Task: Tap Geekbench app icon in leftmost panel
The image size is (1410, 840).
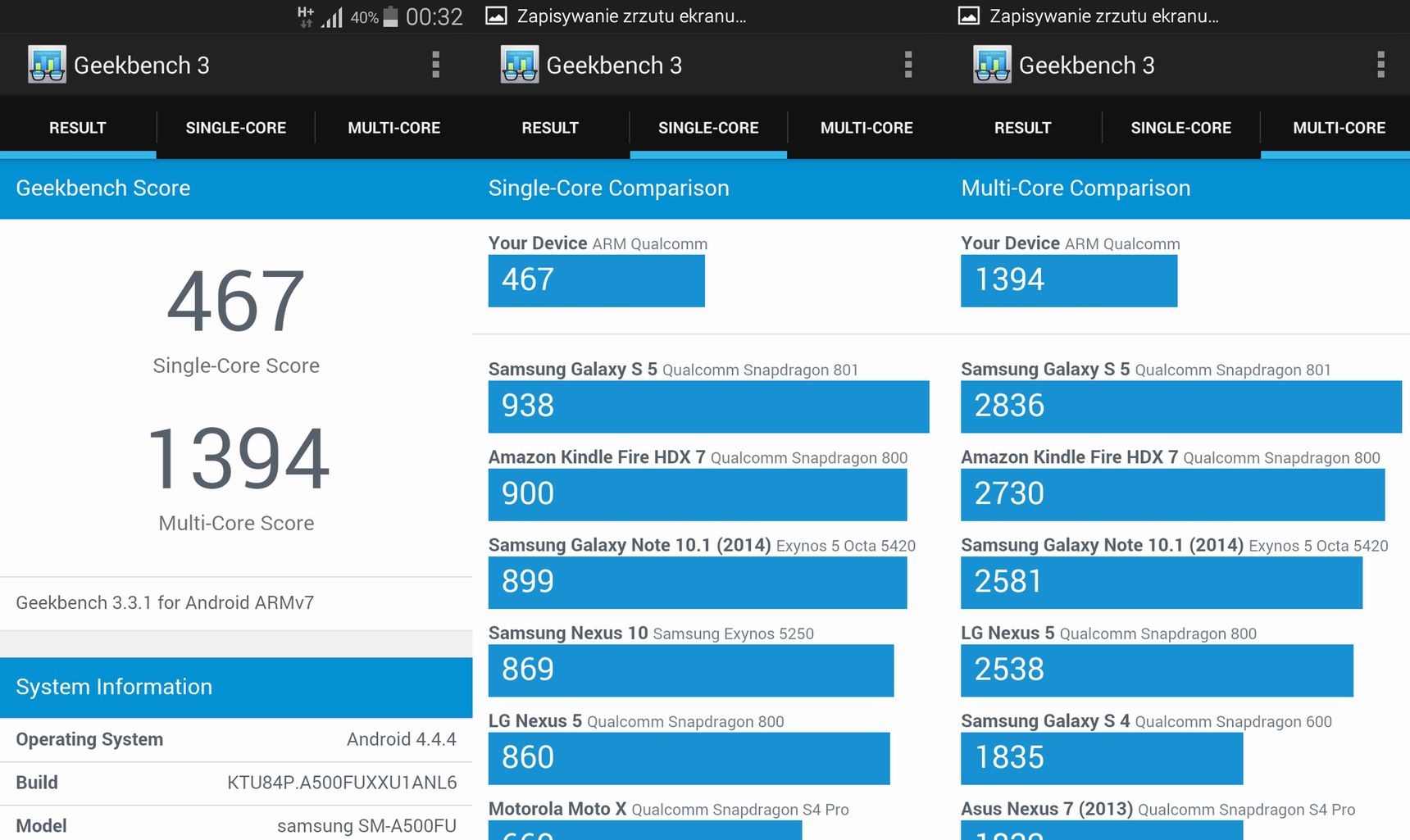Action: point(47,65)
